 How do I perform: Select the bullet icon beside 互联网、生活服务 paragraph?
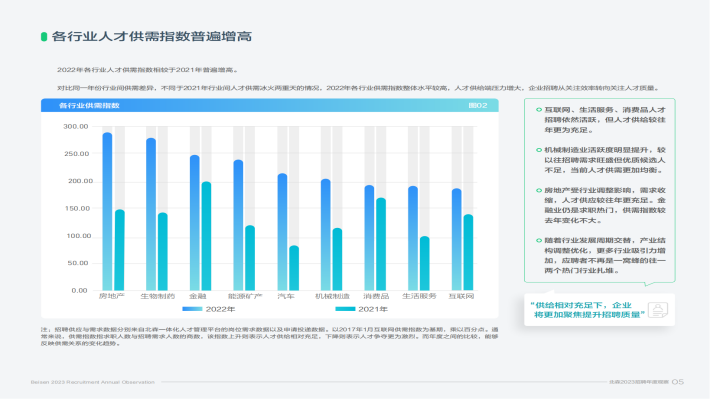(x=538, y=110)
